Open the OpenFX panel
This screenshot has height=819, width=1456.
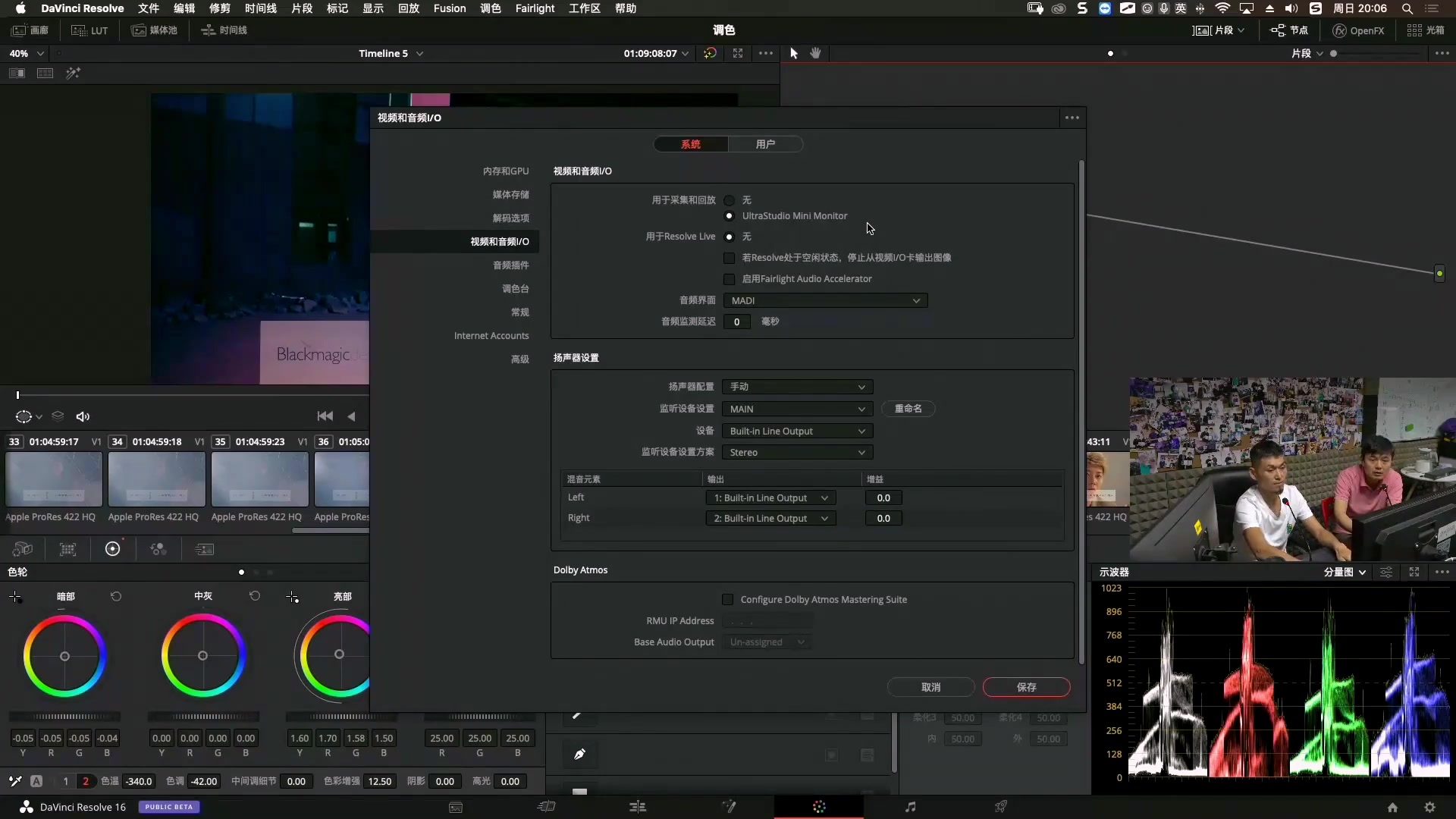pyautogui.click(x=1358, y=30)
